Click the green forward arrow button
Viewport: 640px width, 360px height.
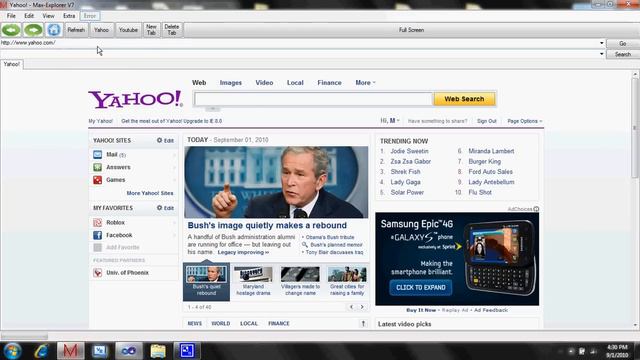pos(33,30)
